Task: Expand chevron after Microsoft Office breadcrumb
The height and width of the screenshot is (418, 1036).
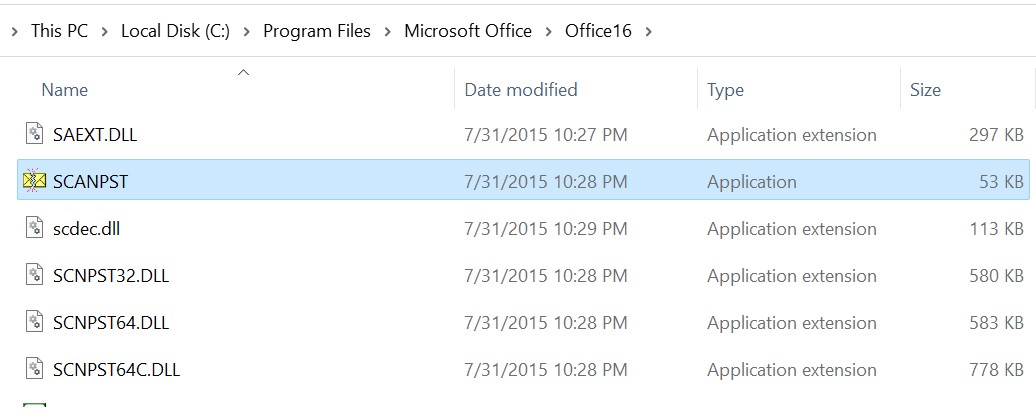Action: [x=548, y=32]
